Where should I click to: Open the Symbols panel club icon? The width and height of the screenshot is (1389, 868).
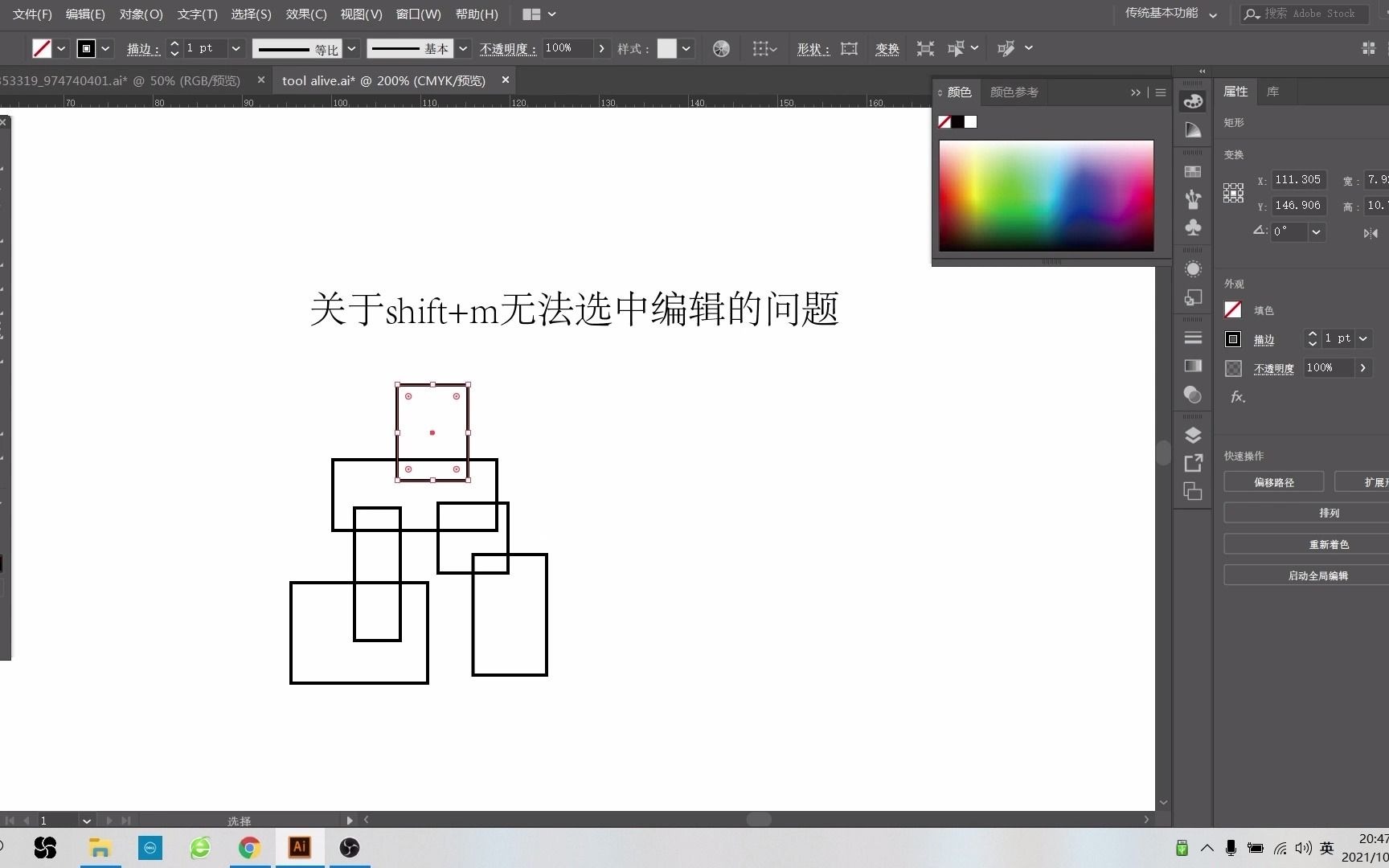click(x=1193, y=227)
